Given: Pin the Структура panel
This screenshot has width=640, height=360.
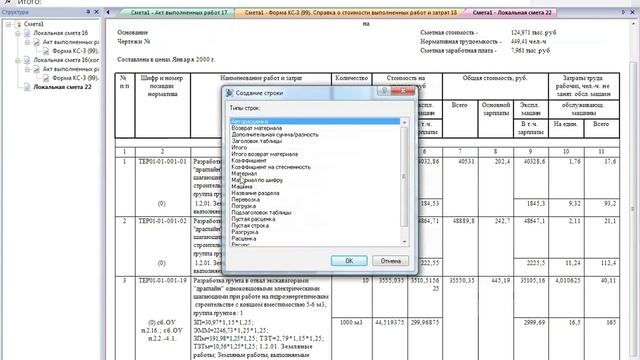Looking at the screenshot, I should pyautogui.click(x=88, y=12).
